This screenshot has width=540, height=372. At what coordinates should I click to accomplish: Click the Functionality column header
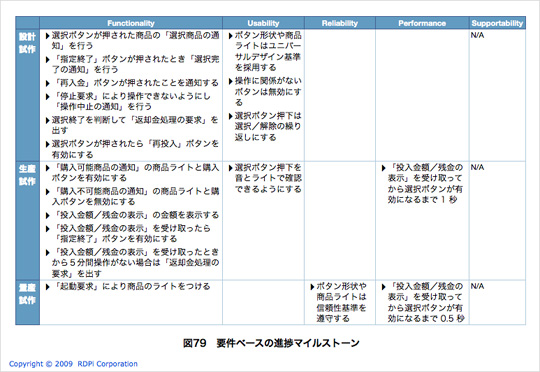tap(131, 23)
